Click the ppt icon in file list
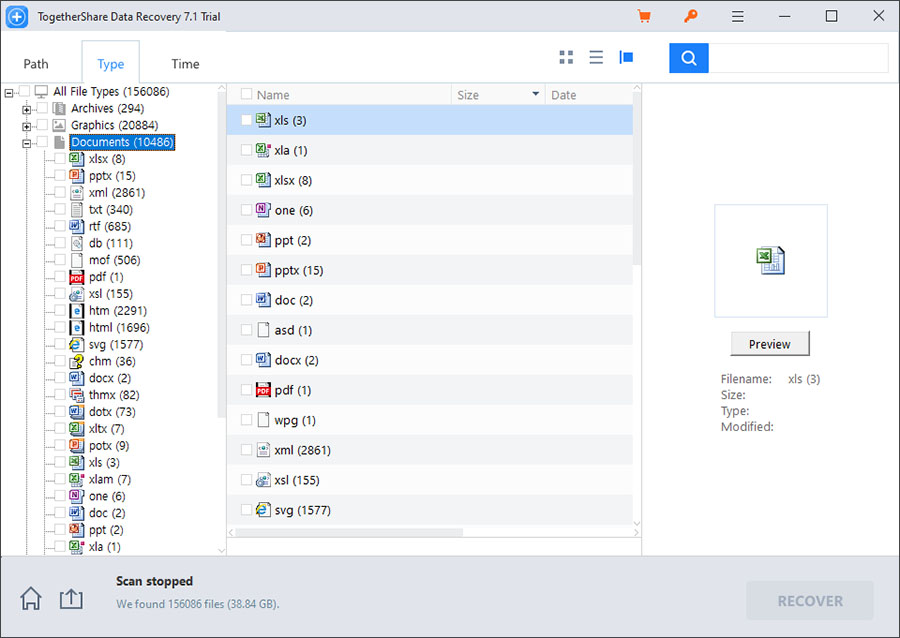This screenshot has width=900, height=638. pos(263,240)
